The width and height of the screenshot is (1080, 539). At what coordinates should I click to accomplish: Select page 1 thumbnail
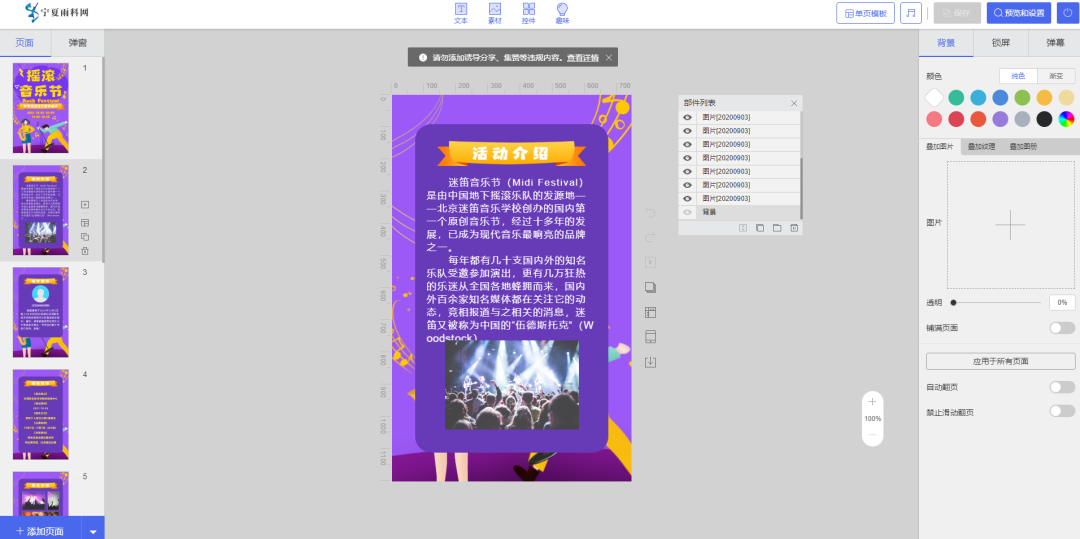tap(41, 108)
